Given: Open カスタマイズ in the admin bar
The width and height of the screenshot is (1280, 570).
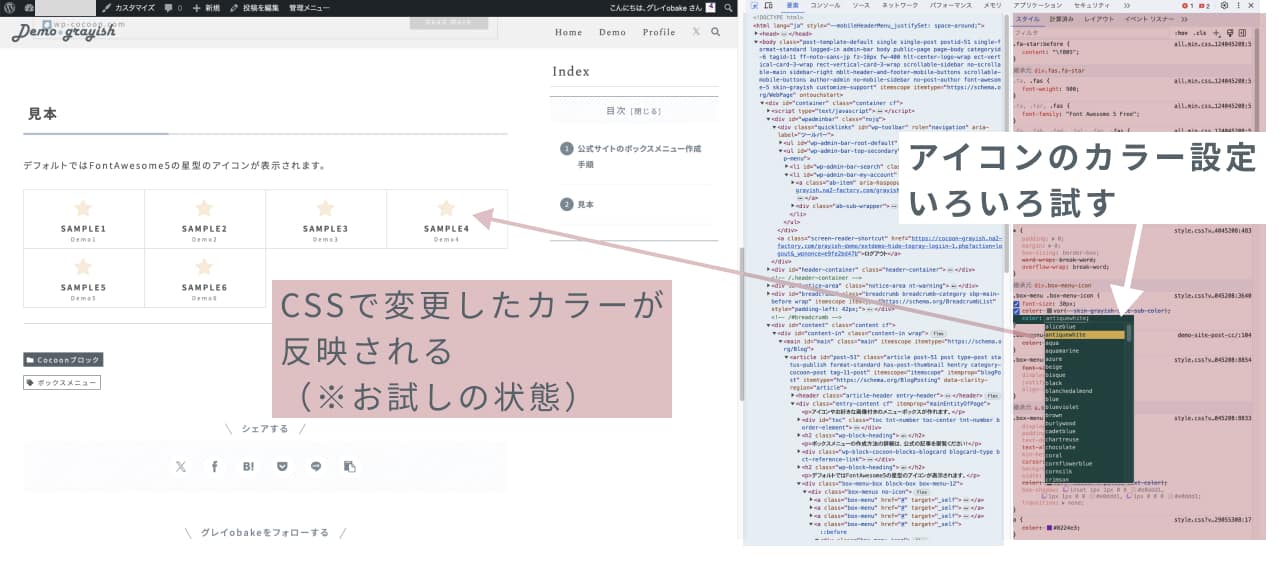Looking at the screenshot, I should pos(127,7).
